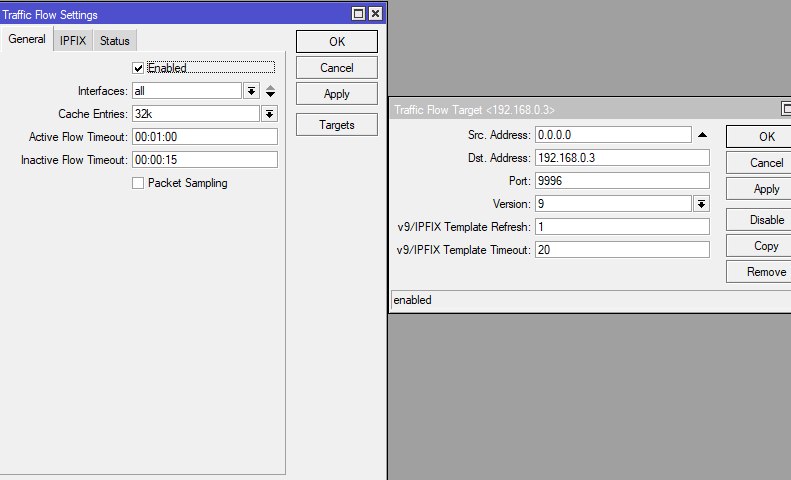Open the Interfaces dropdown list

(251, 91)
